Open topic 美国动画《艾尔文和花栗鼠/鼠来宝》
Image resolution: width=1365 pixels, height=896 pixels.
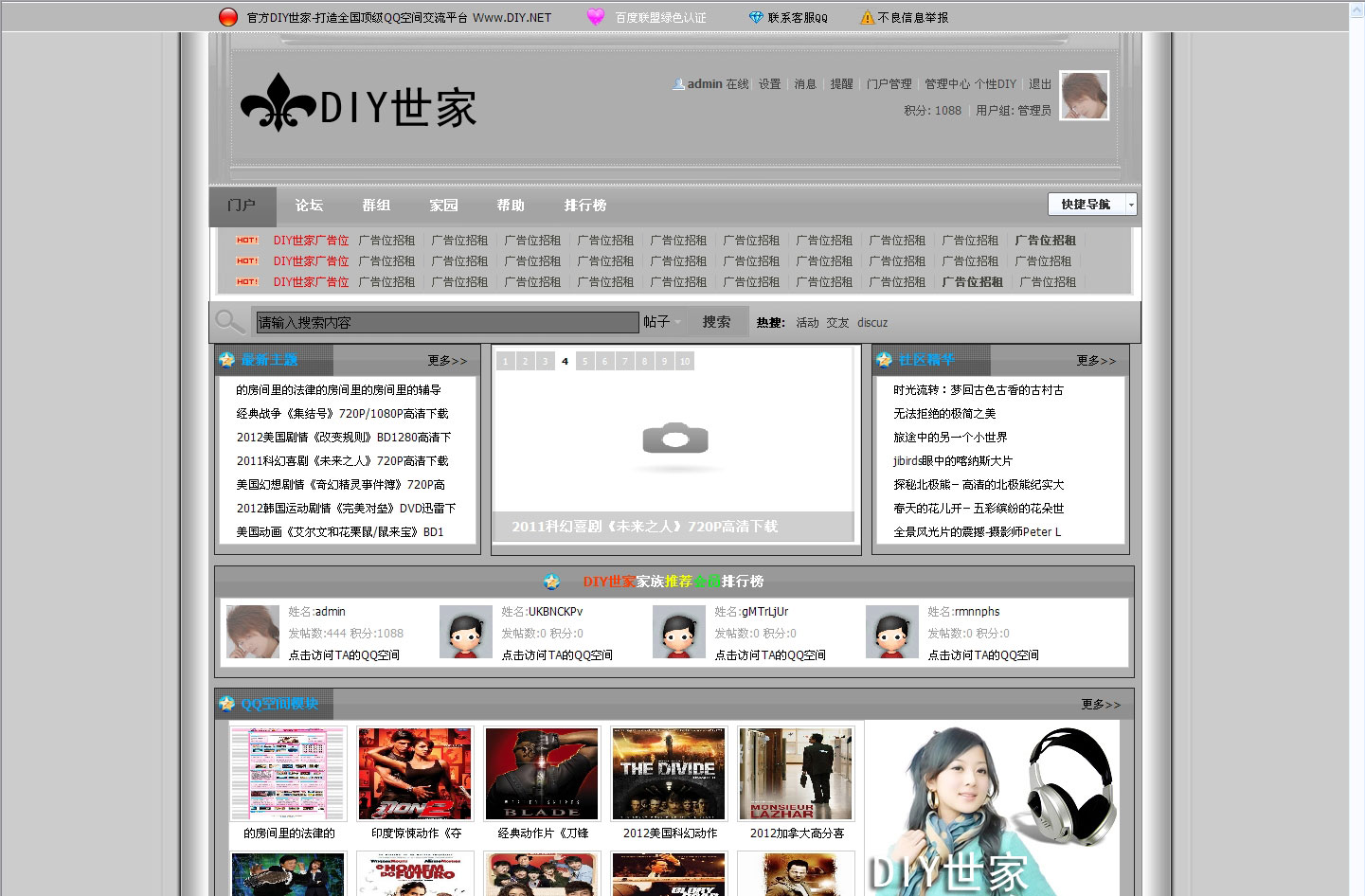(340, 532)
